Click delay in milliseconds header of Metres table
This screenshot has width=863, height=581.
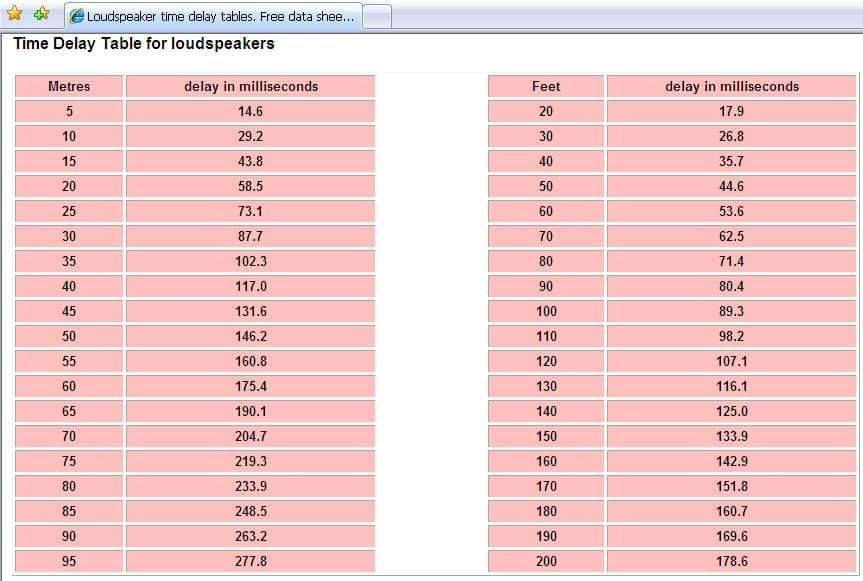point(250,86)
